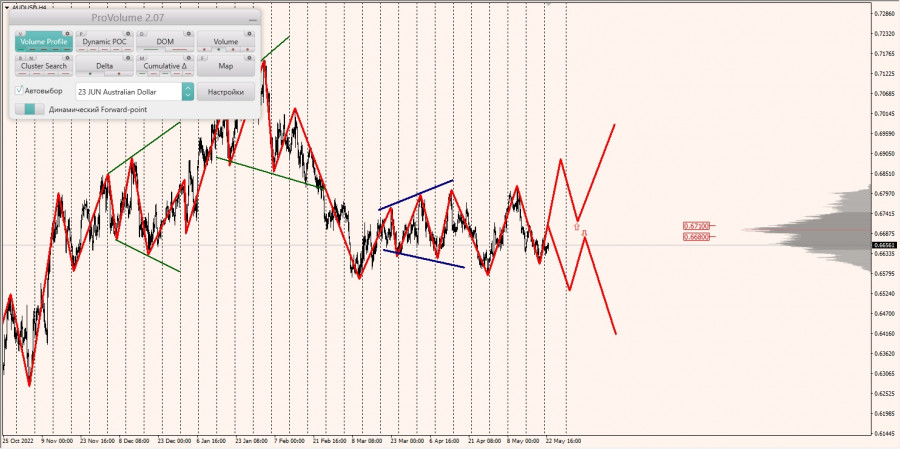Click the 0.72865 price scale value

885,12
